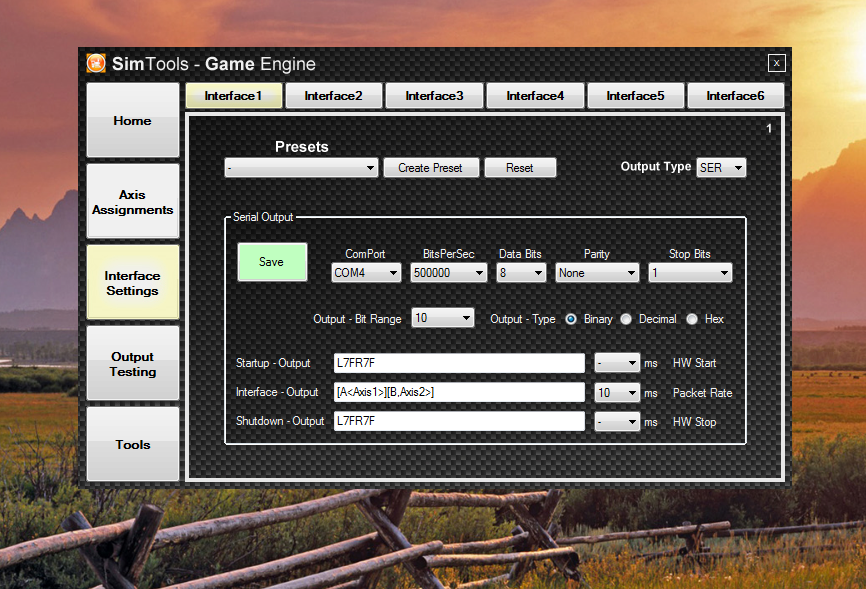This screenshot has height=589, width=866.
Task: Click the Startup - Output text field
Action: tap(459, 363)
